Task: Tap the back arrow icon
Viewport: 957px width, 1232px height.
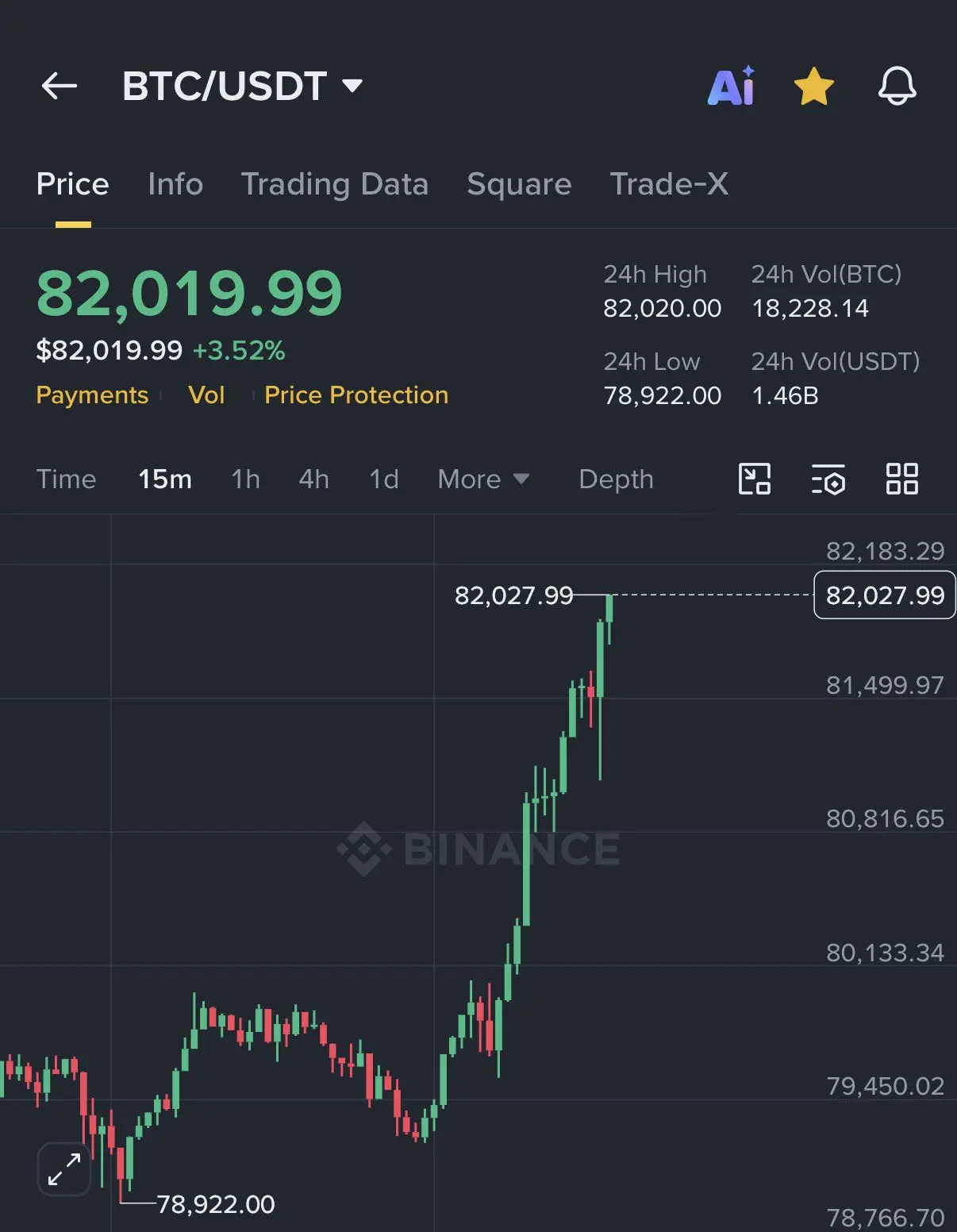Action: (60, 86)
